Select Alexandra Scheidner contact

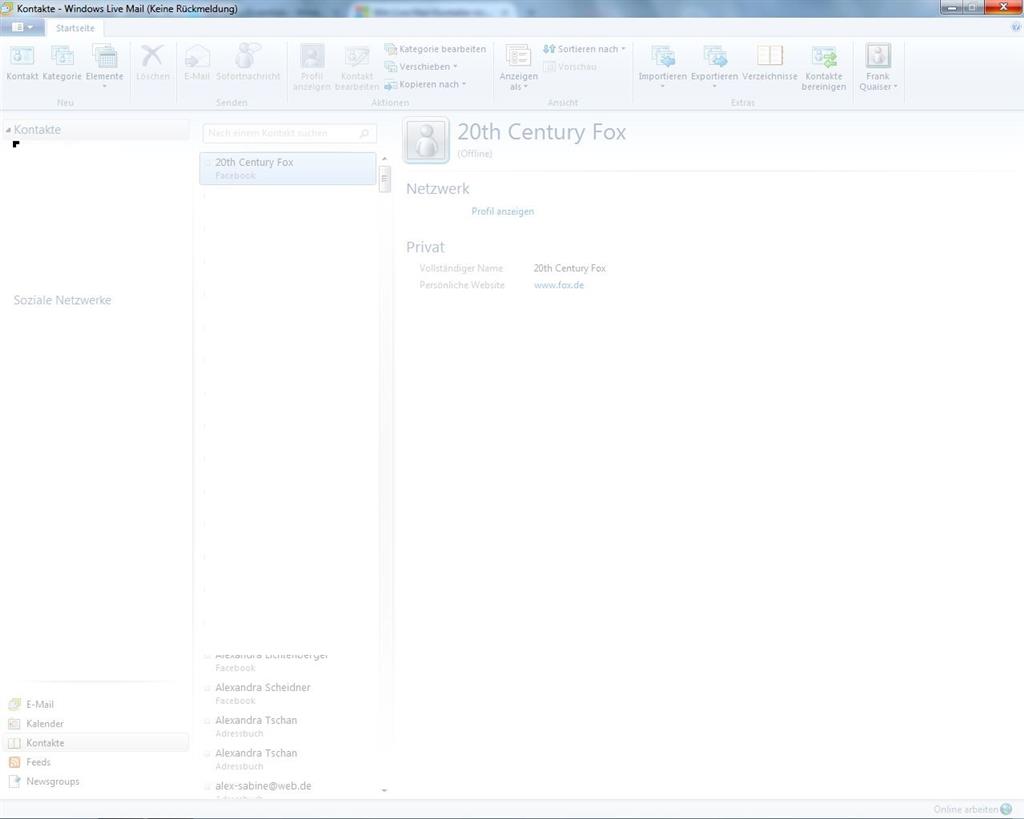pos(288,694)
